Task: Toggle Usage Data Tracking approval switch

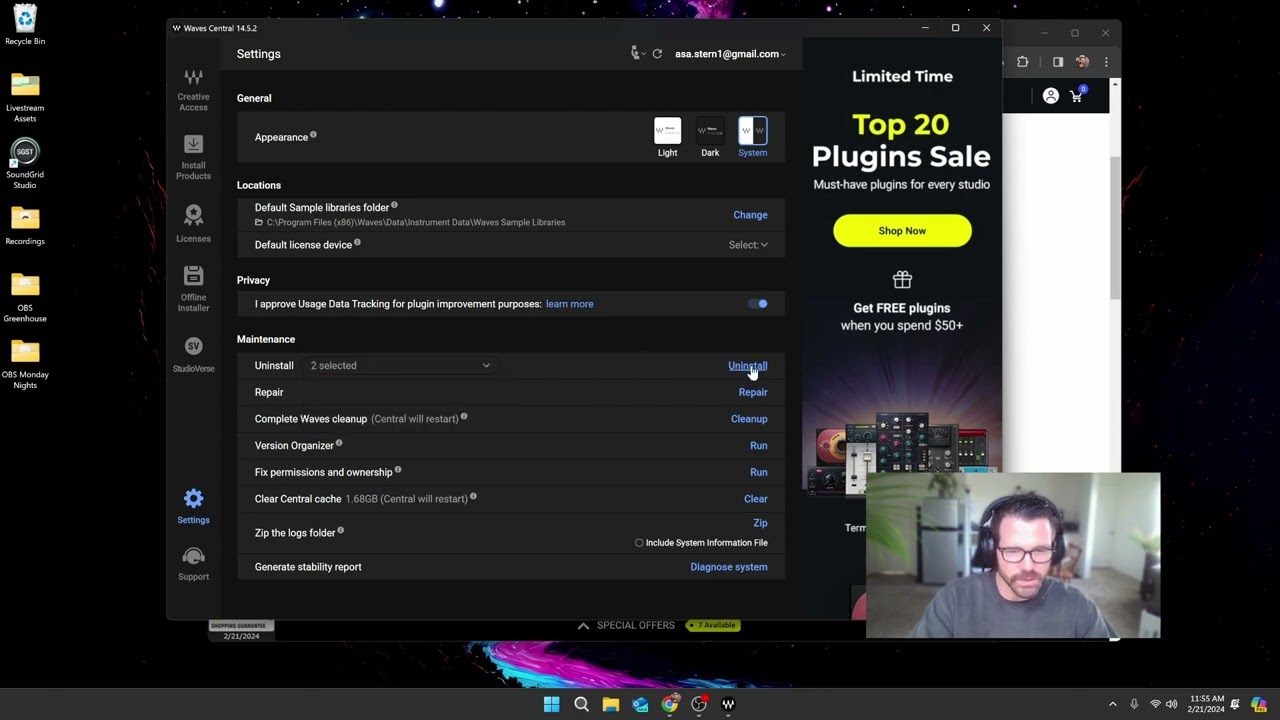Action: coord(758,304)
